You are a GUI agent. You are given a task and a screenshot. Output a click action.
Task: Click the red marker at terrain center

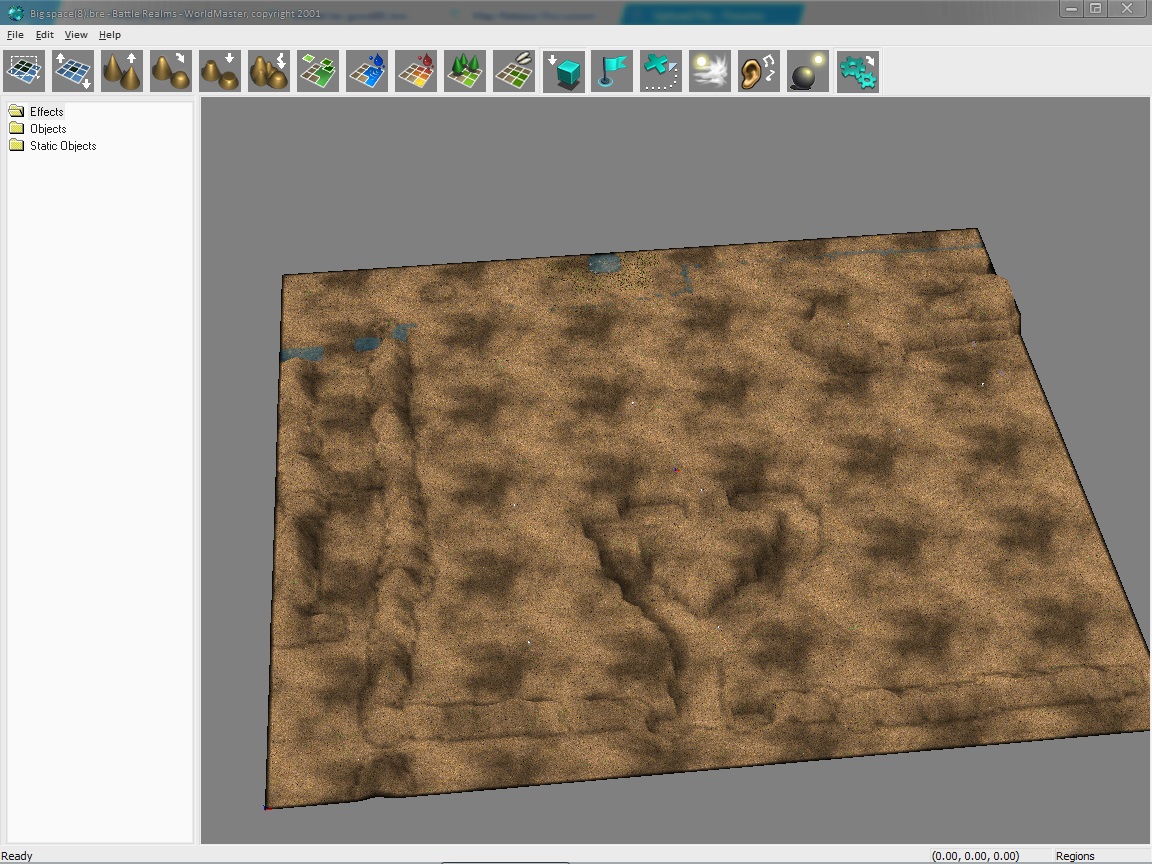point(676,469)
